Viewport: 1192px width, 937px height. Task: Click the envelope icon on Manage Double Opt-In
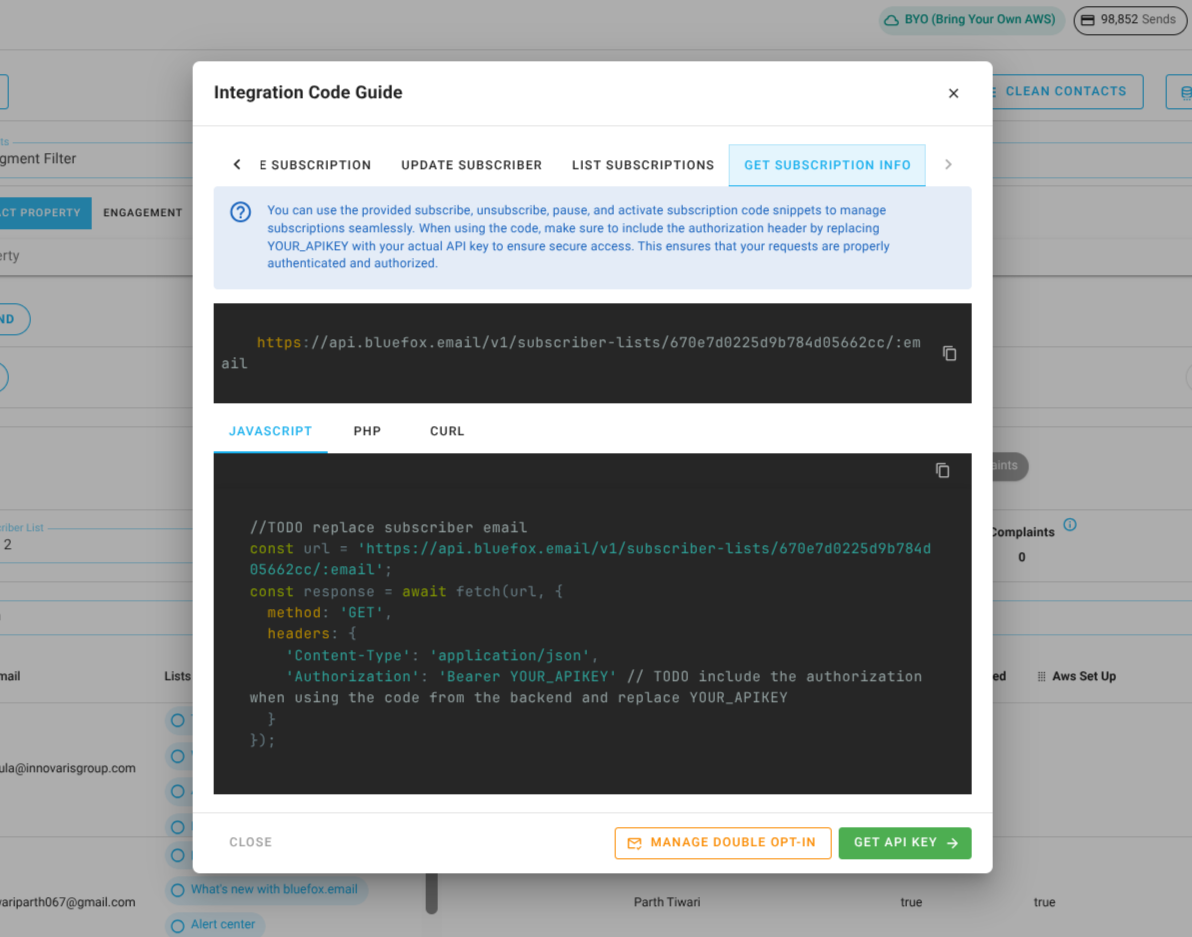(634, 843)
